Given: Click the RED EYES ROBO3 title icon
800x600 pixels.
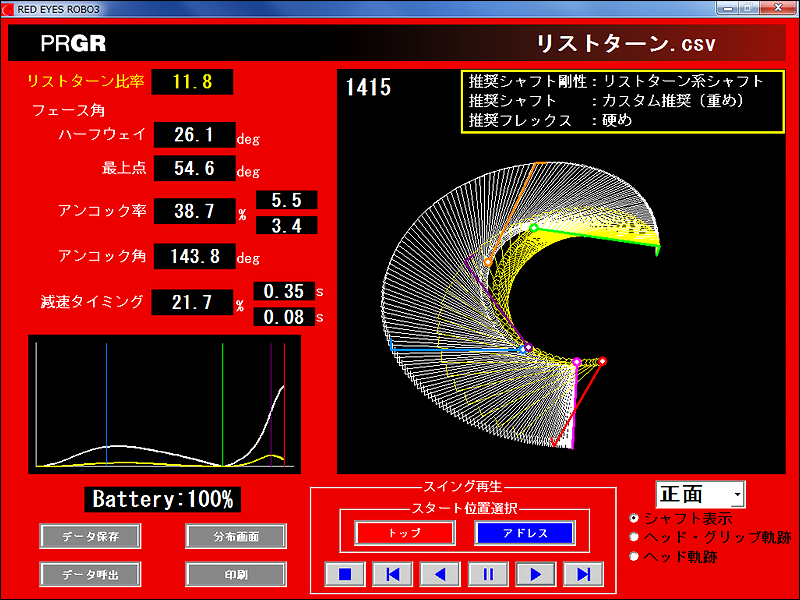Looking at the screenshot, I should [x=9, y=8].
